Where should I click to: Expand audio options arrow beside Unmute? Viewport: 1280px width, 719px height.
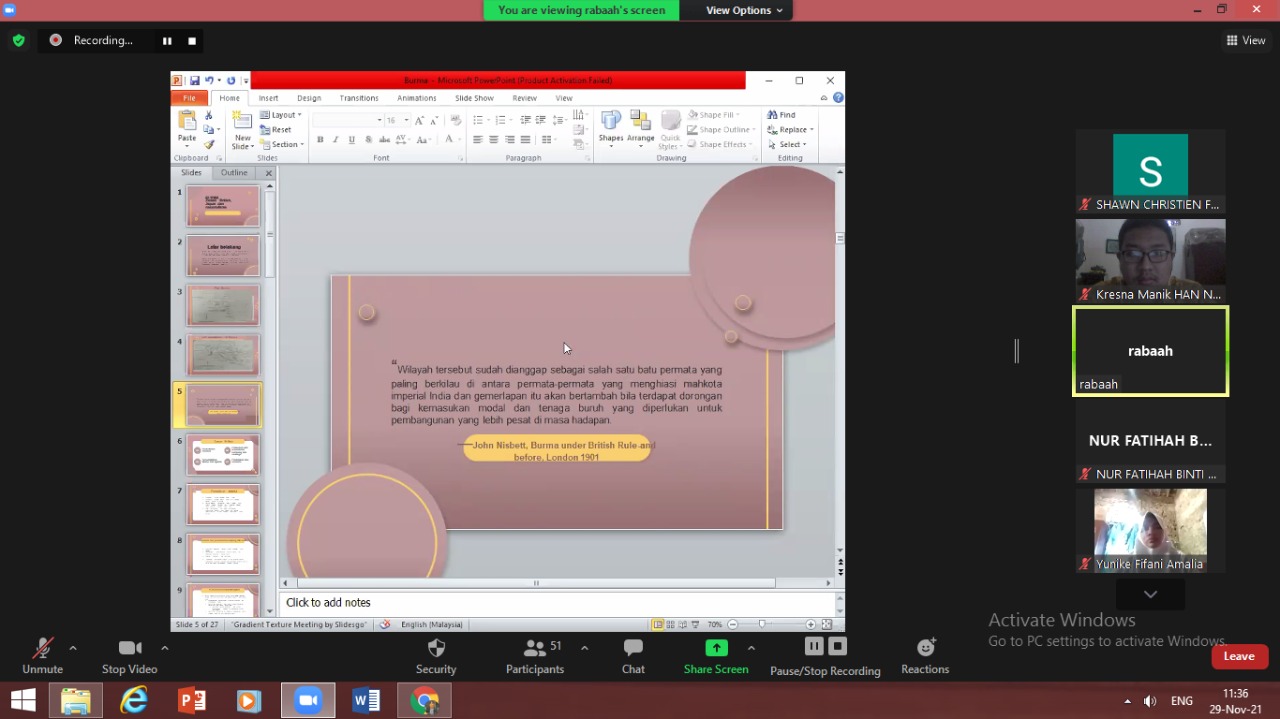(73, 648)
